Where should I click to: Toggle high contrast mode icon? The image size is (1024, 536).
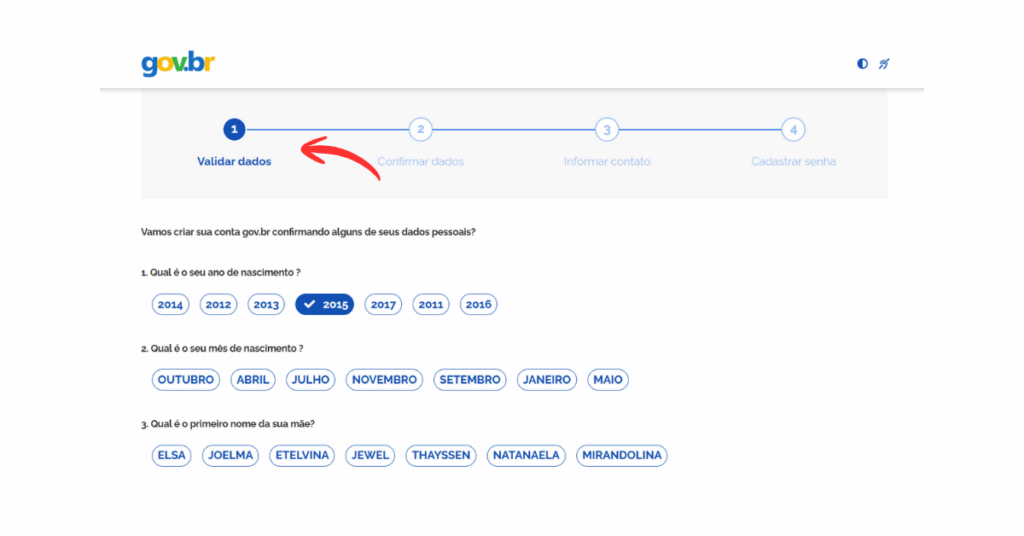point(862,64)
